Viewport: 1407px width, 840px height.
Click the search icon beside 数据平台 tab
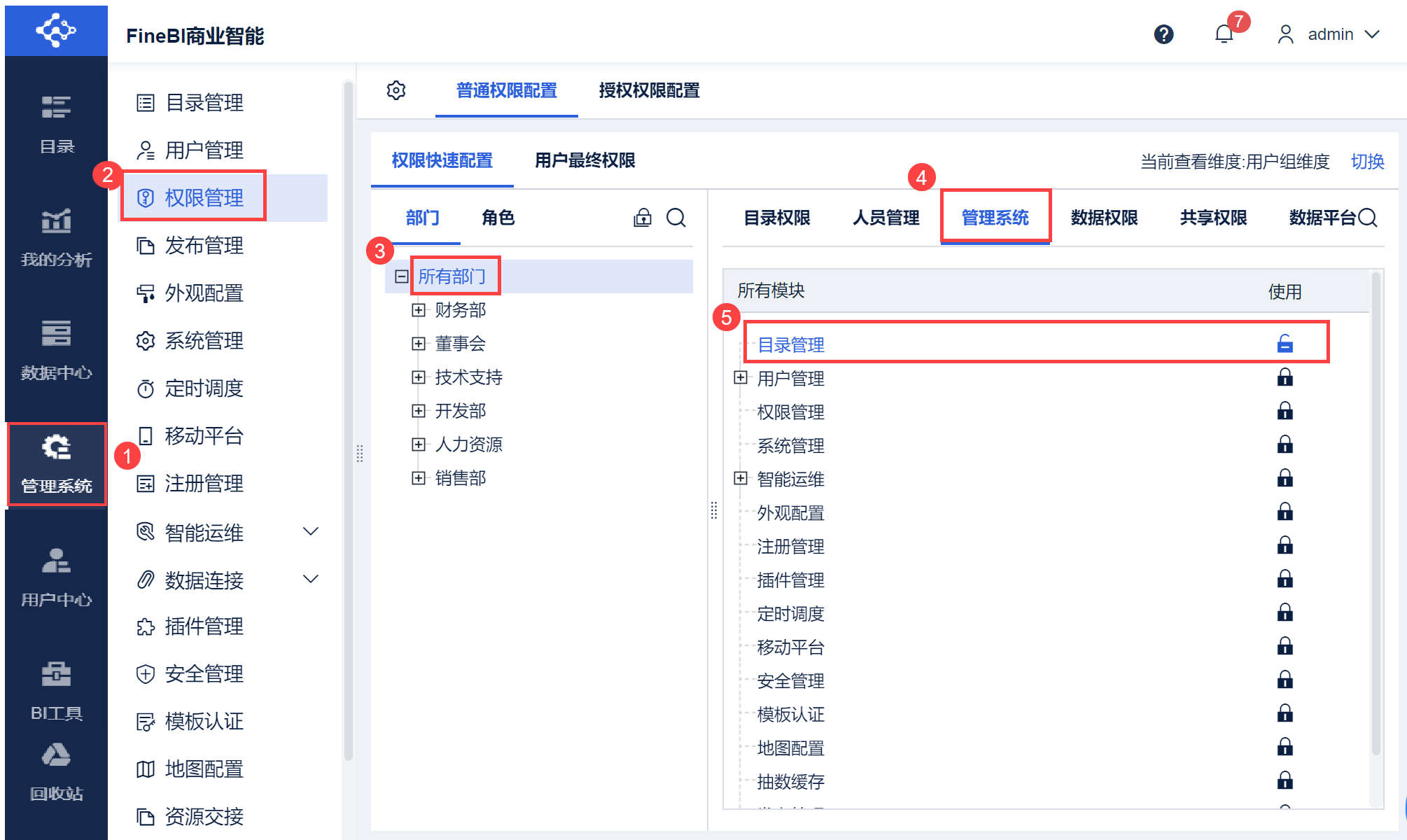(1368, 218)
